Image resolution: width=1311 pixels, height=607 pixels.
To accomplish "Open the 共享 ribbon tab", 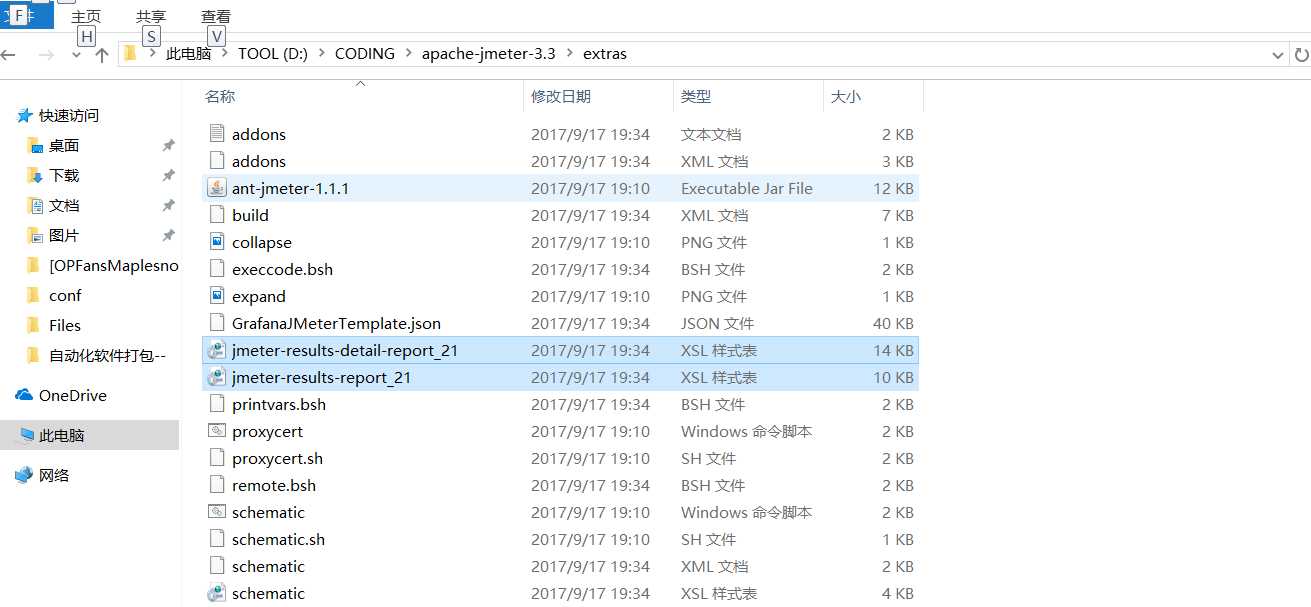I will click(151, 17).
